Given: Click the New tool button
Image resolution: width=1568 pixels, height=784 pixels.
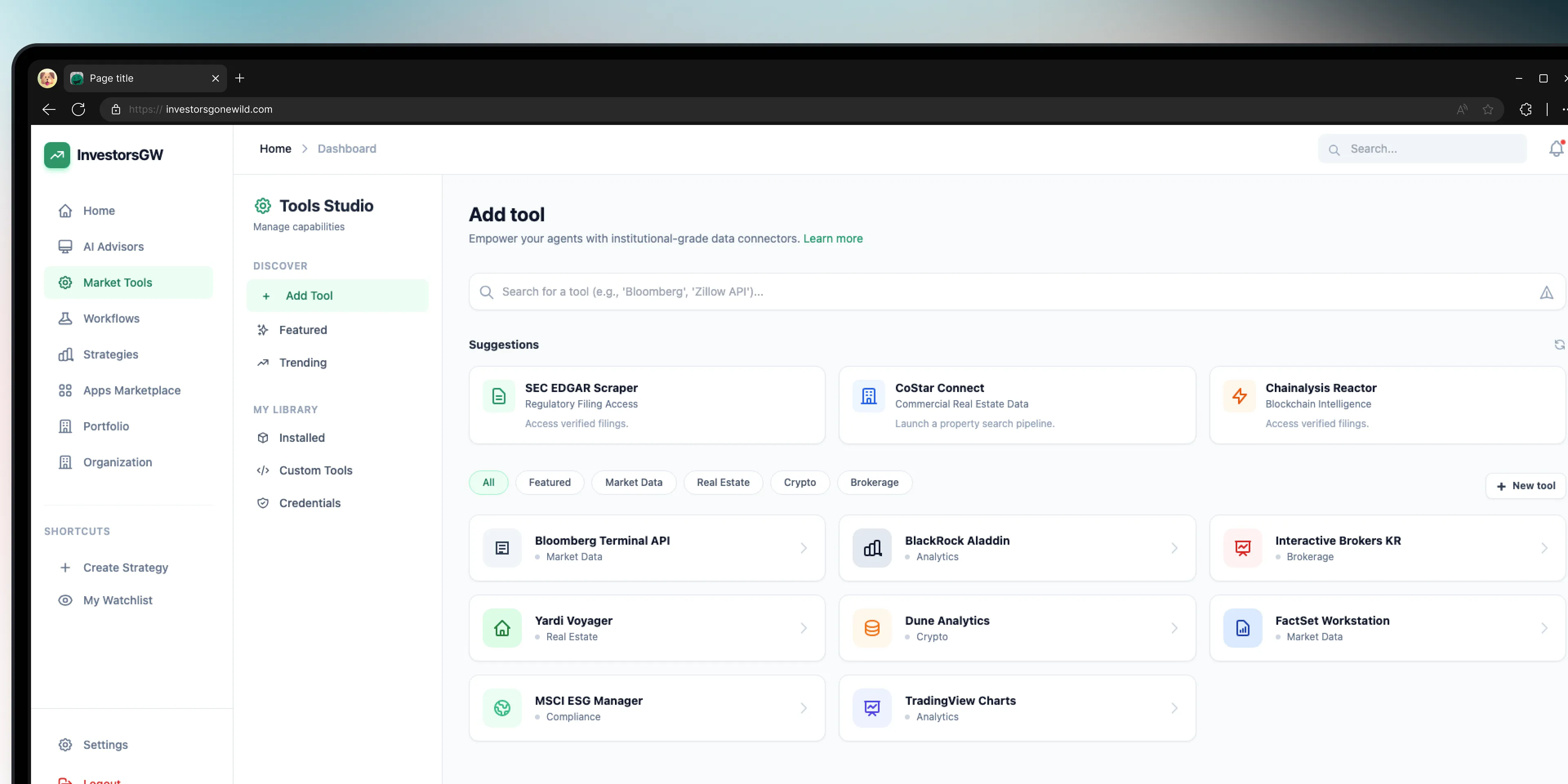Looking at the screenshot, I should (x=1526, y=486).
